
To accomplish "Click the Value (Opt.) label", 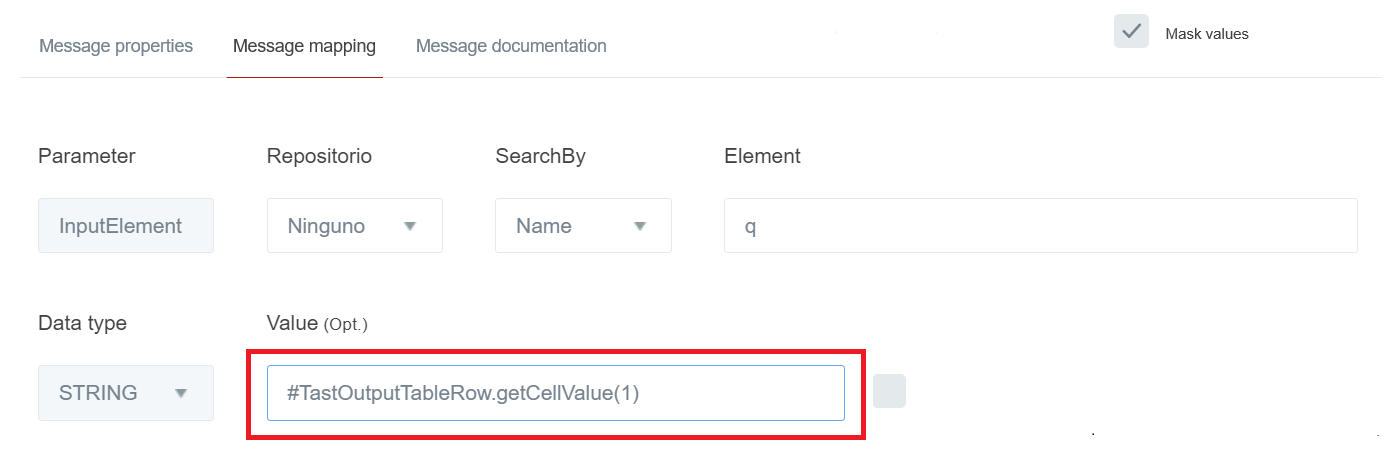I will coord(317,323).
